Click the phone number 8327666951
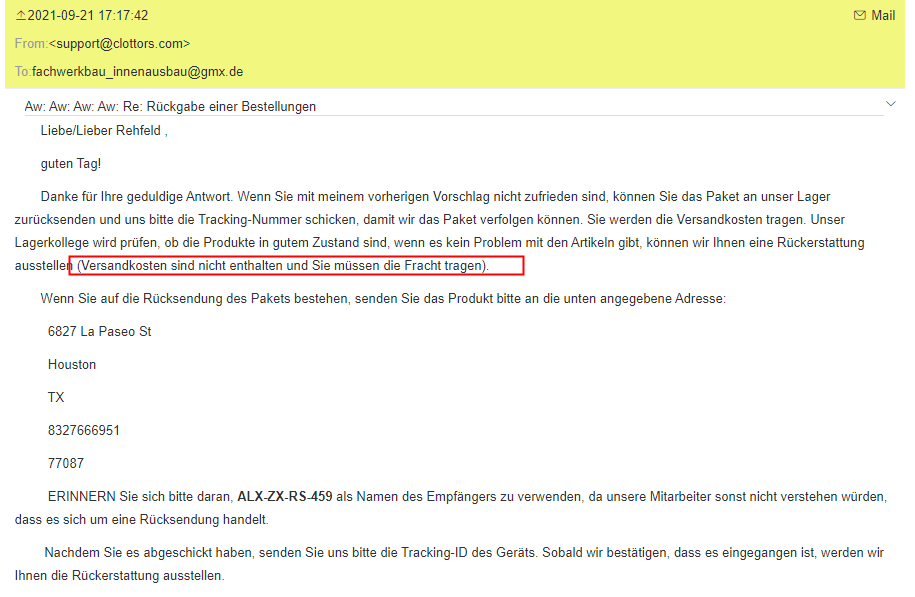The width and height of the screenshot is (915, 597). pos(84,431)
